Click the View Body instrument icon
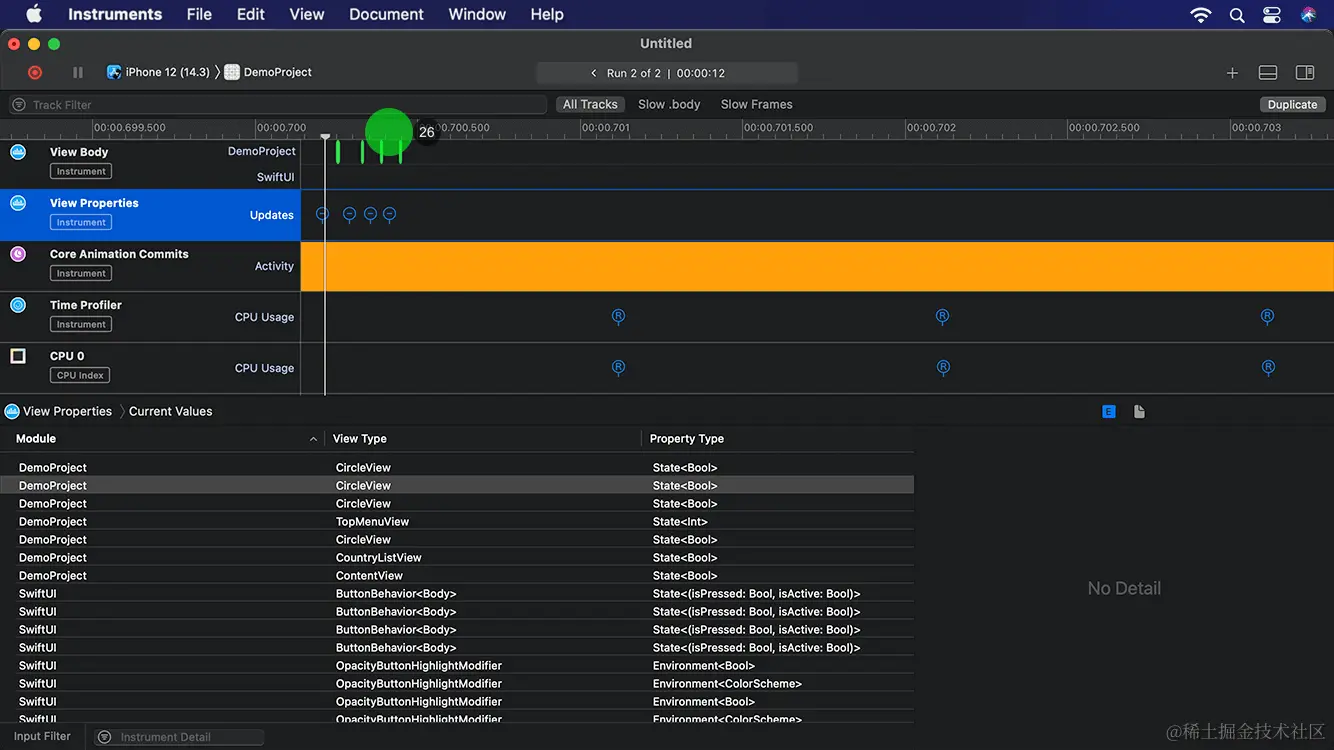Image resolution: width=1334 pixels, height=750 pixels. [x=18, y=152]
